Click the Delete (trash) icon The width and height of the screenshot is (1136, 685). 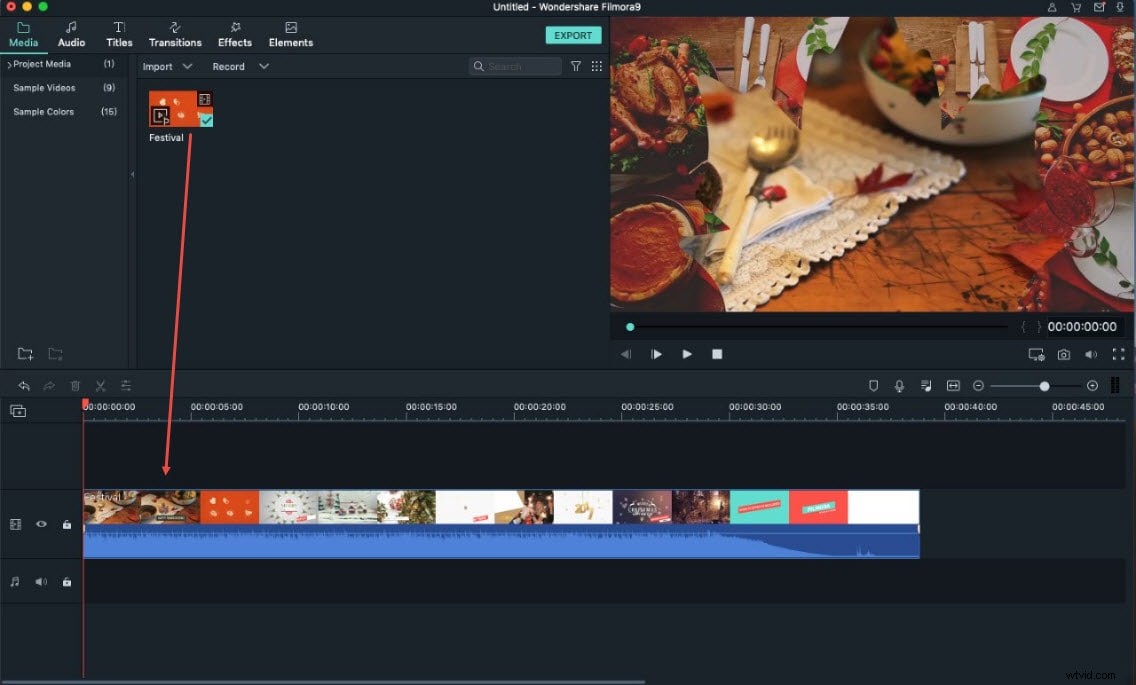point(75,385)
